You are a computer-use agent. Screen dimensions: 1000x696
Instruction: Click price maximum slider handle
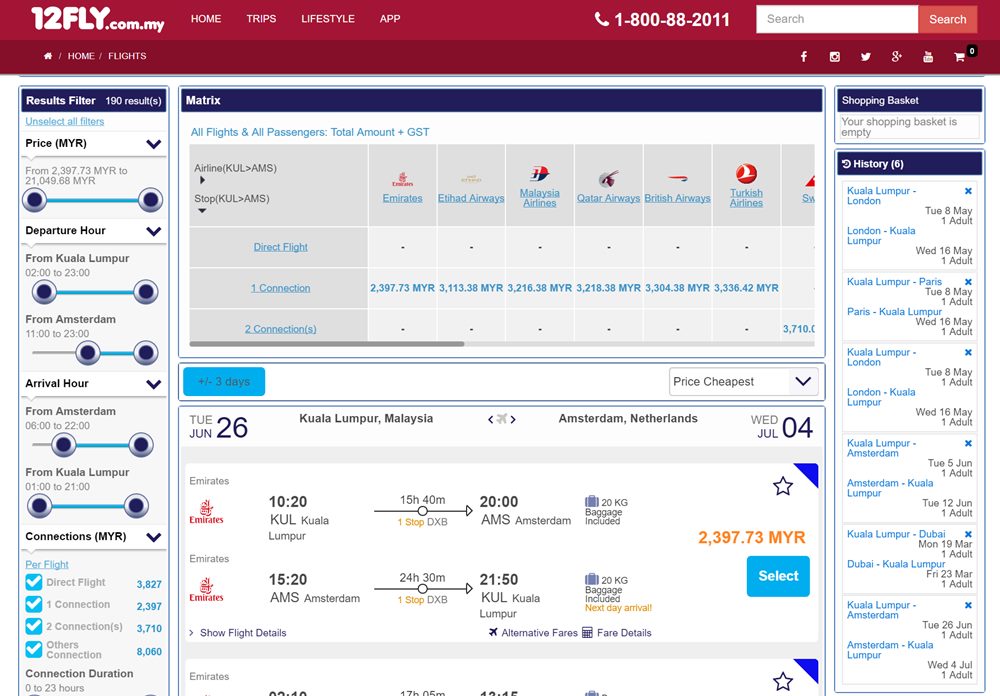pyautogui.click(x=151, y=200)
